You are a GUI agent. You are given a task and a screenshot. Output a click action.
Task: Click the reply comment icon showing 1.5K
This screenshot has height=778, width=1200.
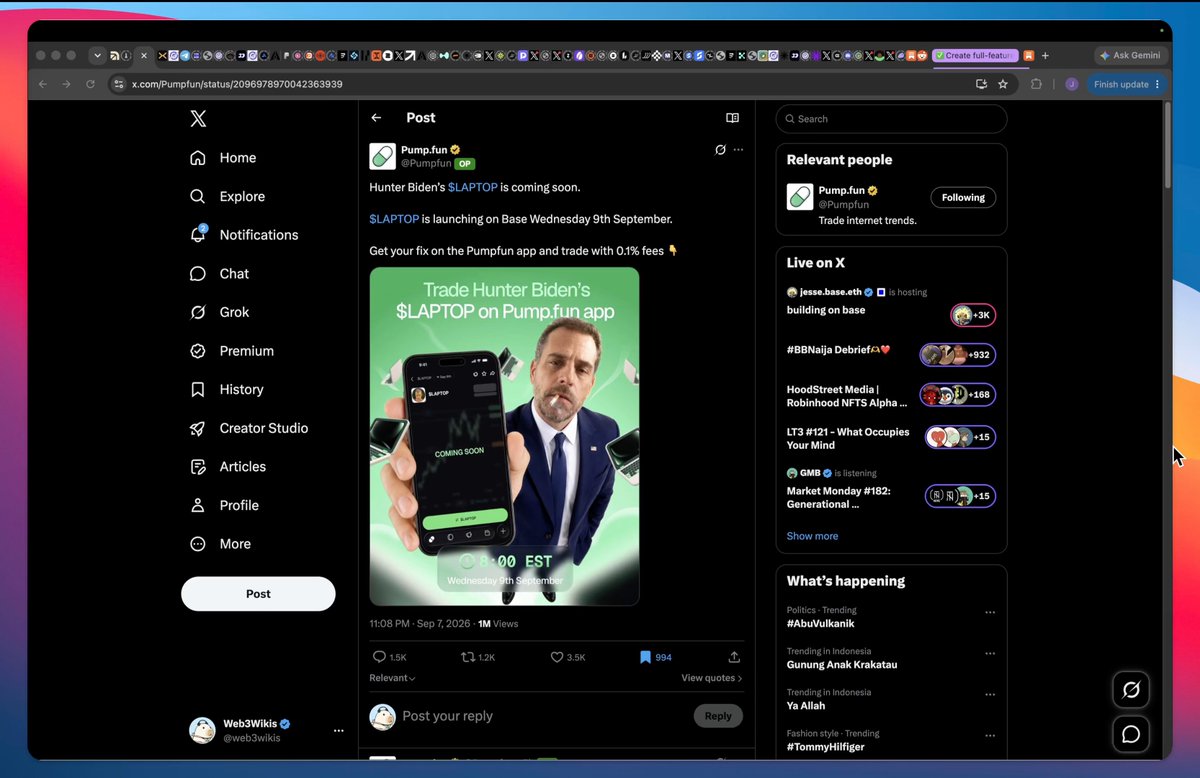tap(389, 657)
